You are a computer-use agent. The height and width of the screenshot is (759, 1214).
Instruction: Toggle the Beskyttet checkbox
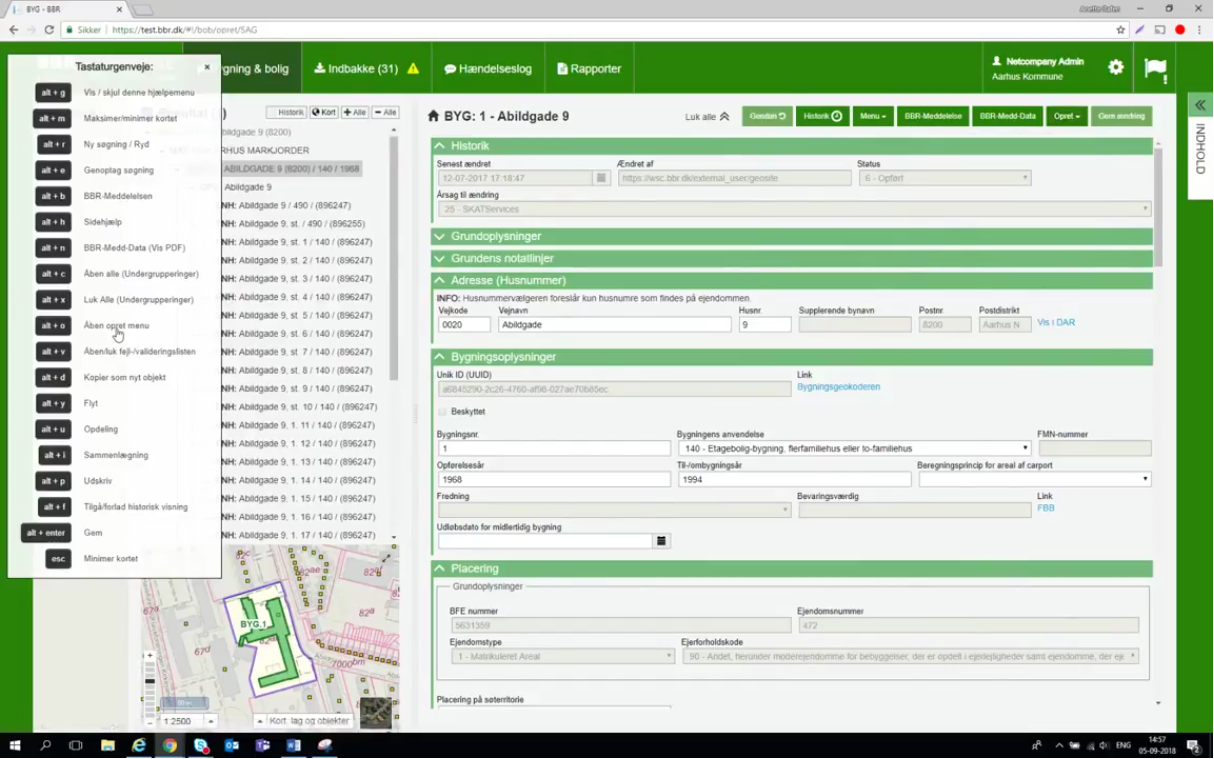click(442, 412)
